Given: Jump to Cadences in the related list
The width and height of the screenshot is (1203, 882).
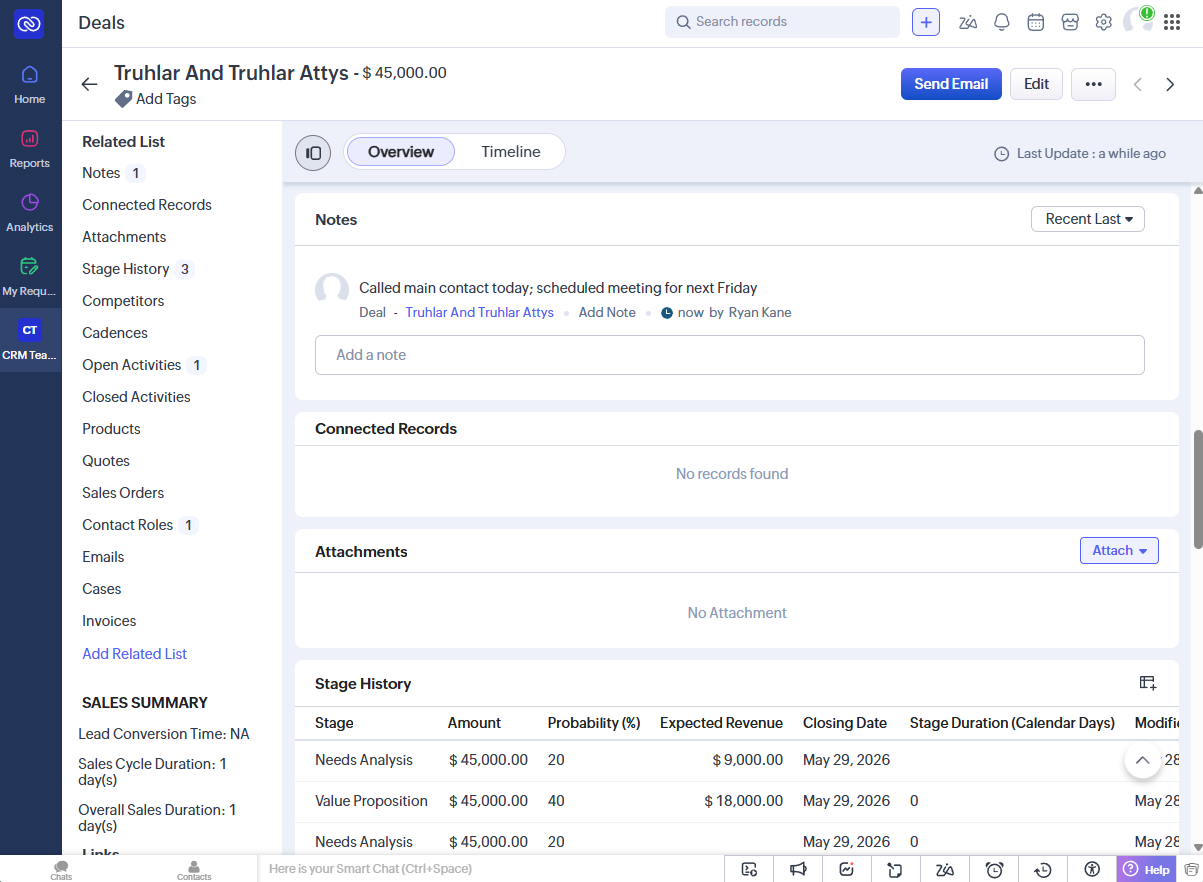Looking at the screenshot, I should point(115,333).
